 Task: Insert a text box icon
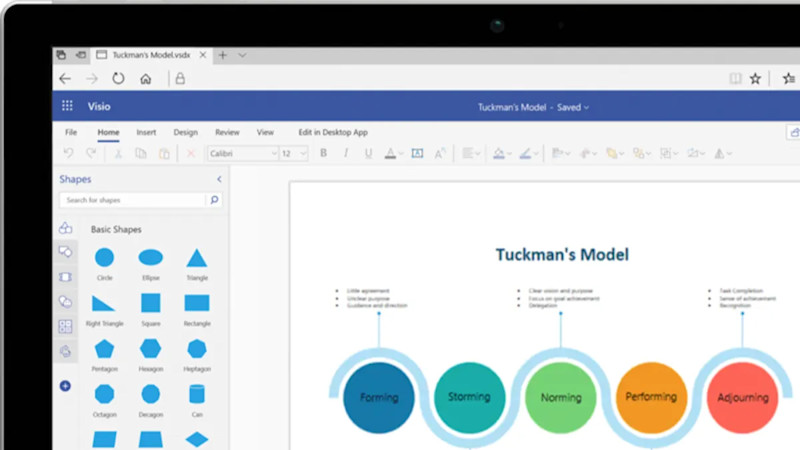click(x=417, y=154)
